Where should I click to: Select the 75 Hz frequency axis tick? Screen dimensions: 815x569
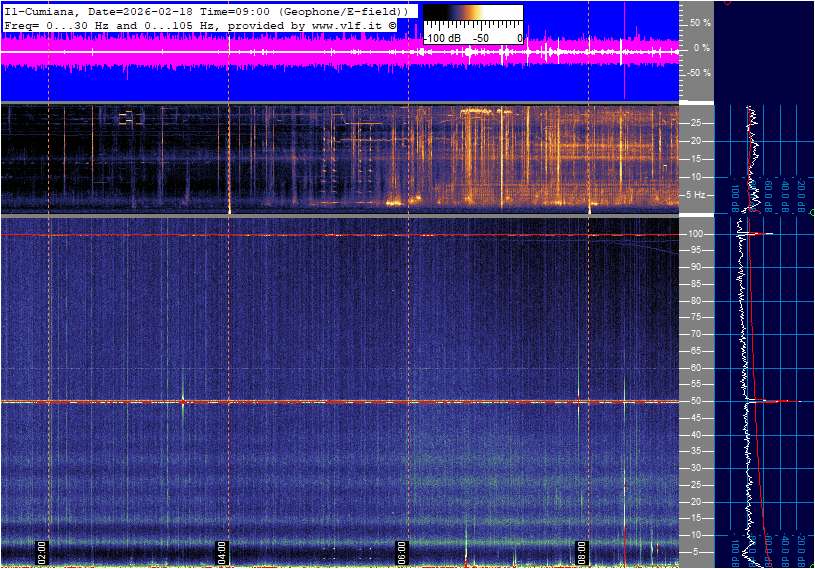[x=696, y=317]
